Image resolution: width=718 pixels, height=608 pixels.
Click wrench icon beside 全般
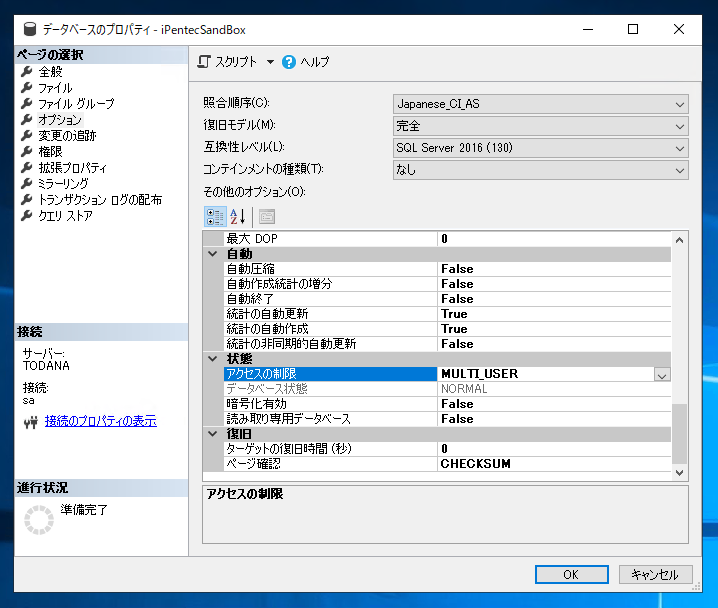pos(27,71)
